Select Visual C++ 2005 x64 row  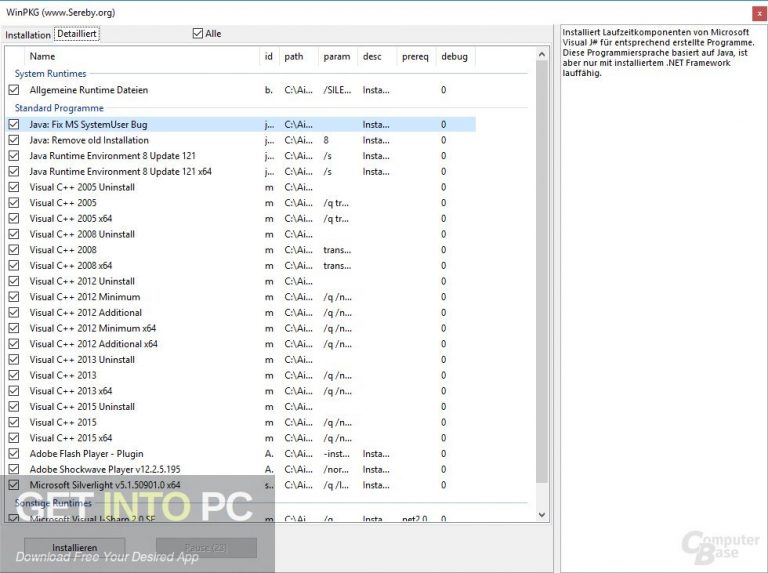pos(240,218)
